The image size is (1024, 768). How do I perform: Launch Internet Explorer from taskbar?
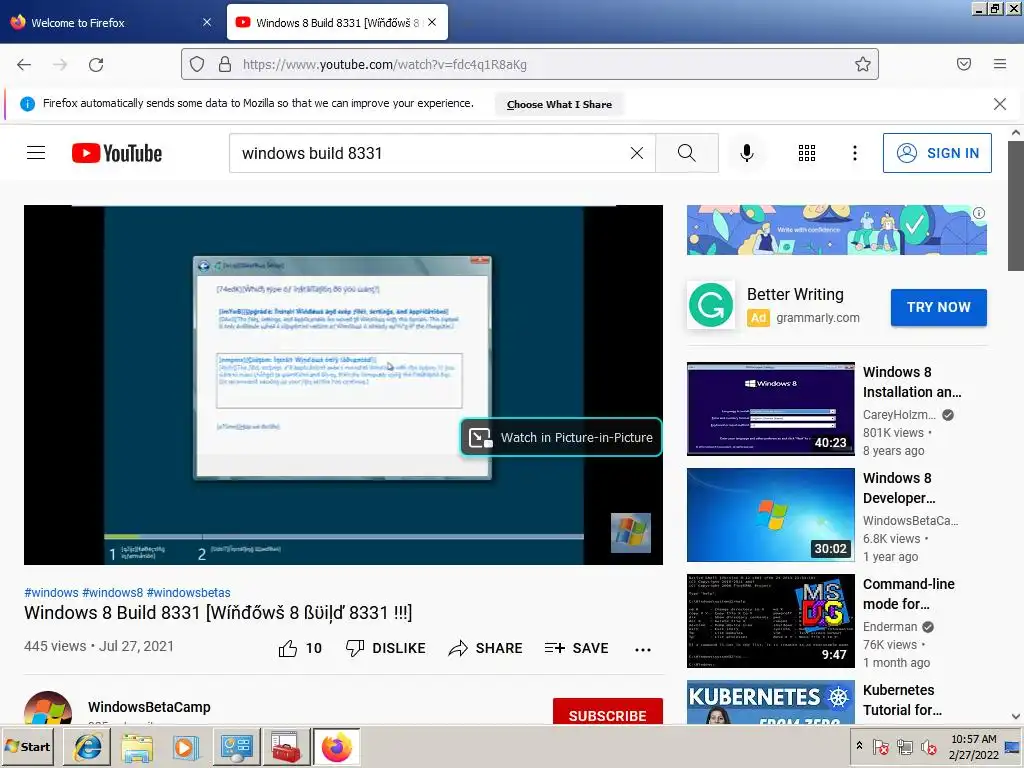(x=87, y=747)
